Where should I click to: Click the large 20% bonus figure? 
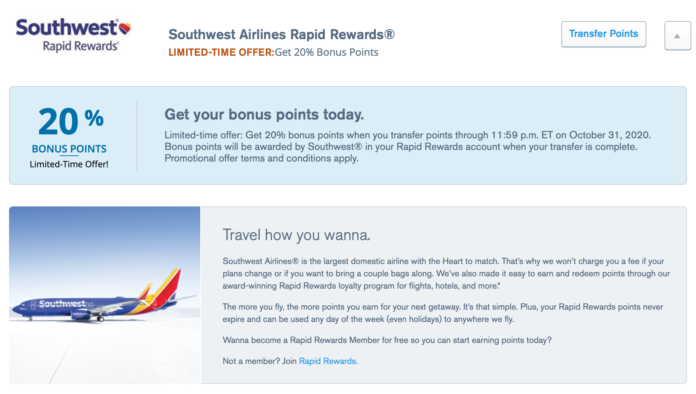pos(71,121)
